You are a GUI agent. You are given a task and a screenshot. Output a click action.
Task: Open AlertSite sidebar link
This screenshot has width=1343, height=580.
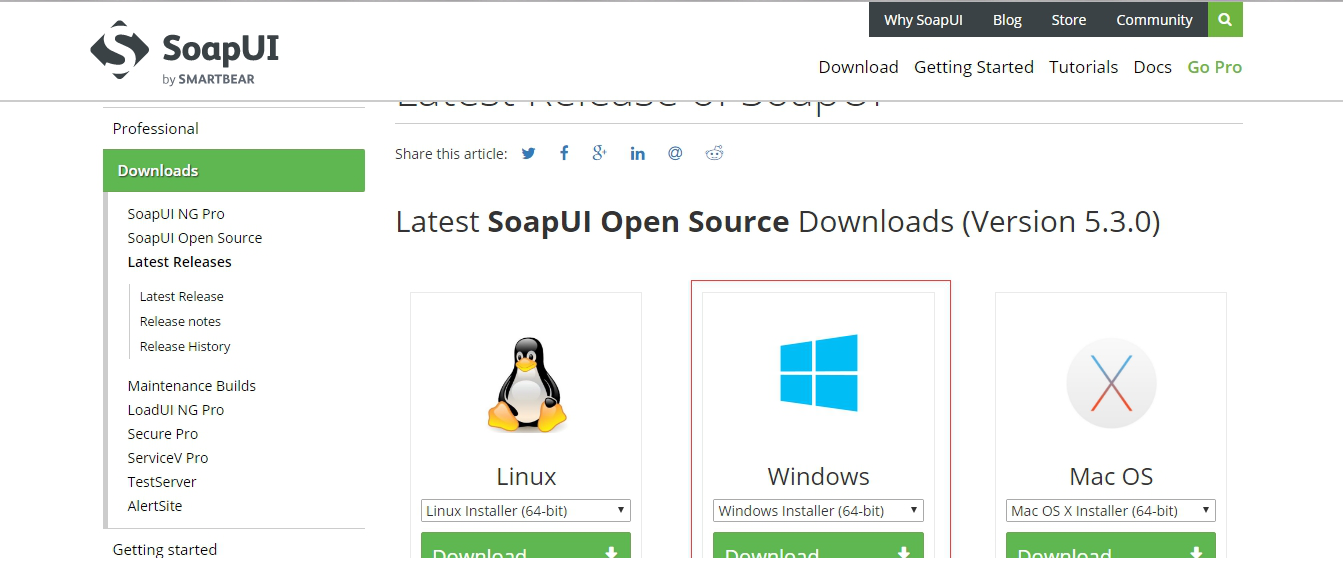154,506
